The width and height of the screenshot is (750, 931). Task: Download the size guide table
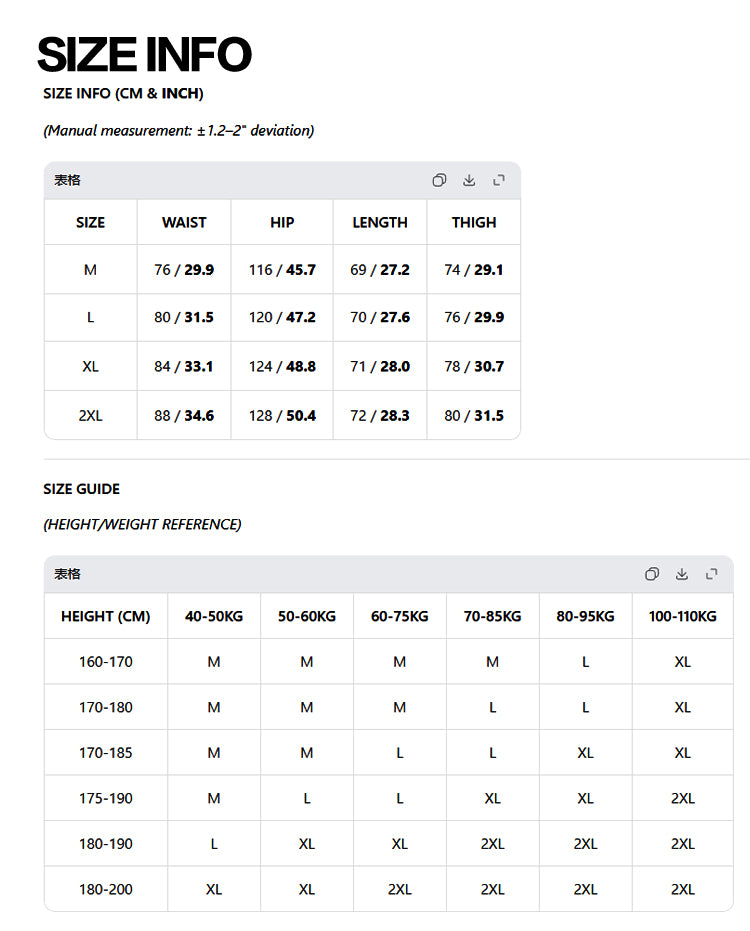(682, 574)
